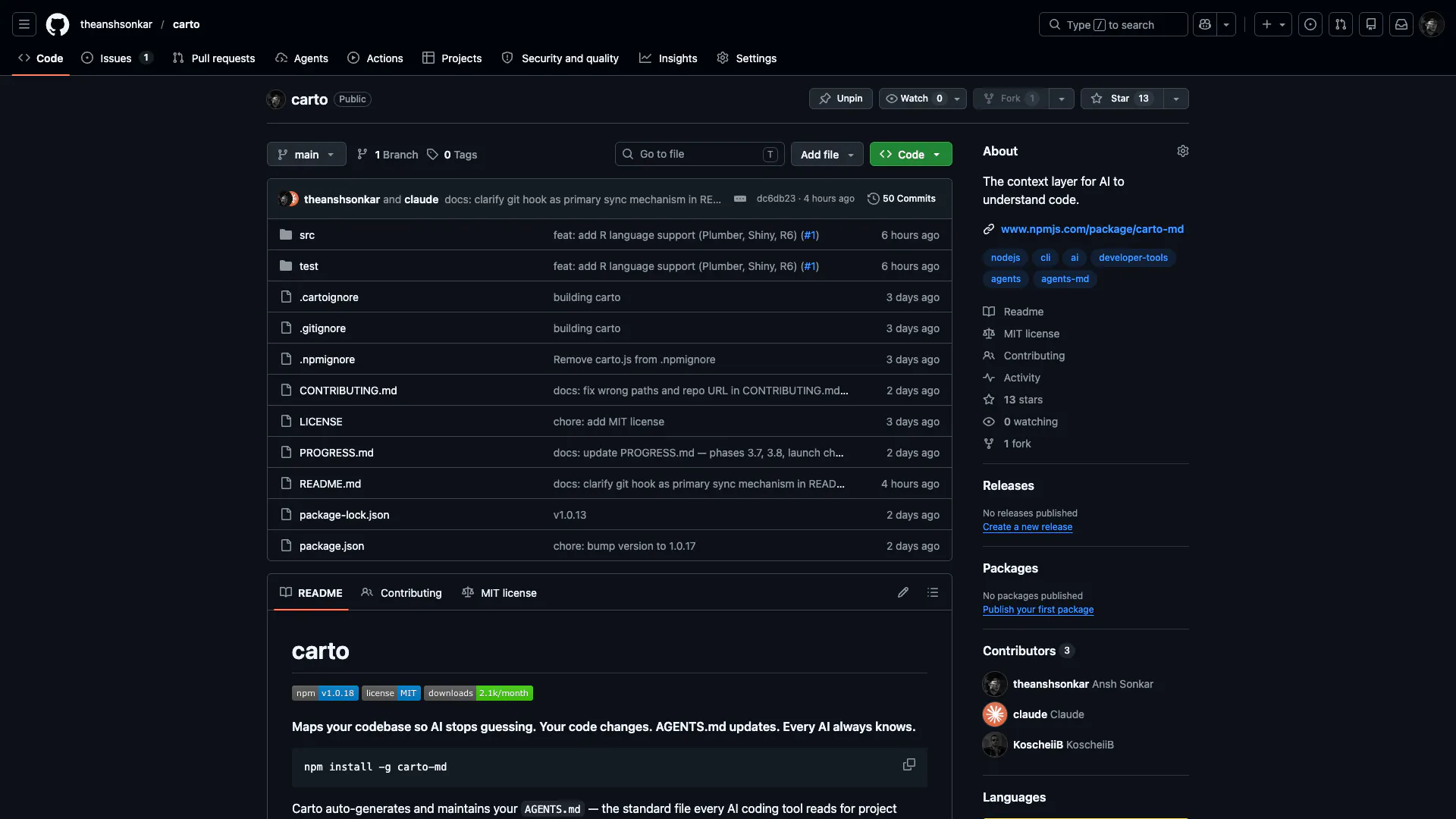View the 1 Branch link
This screenshot has height=819, width=1456.
click(388, 154)
